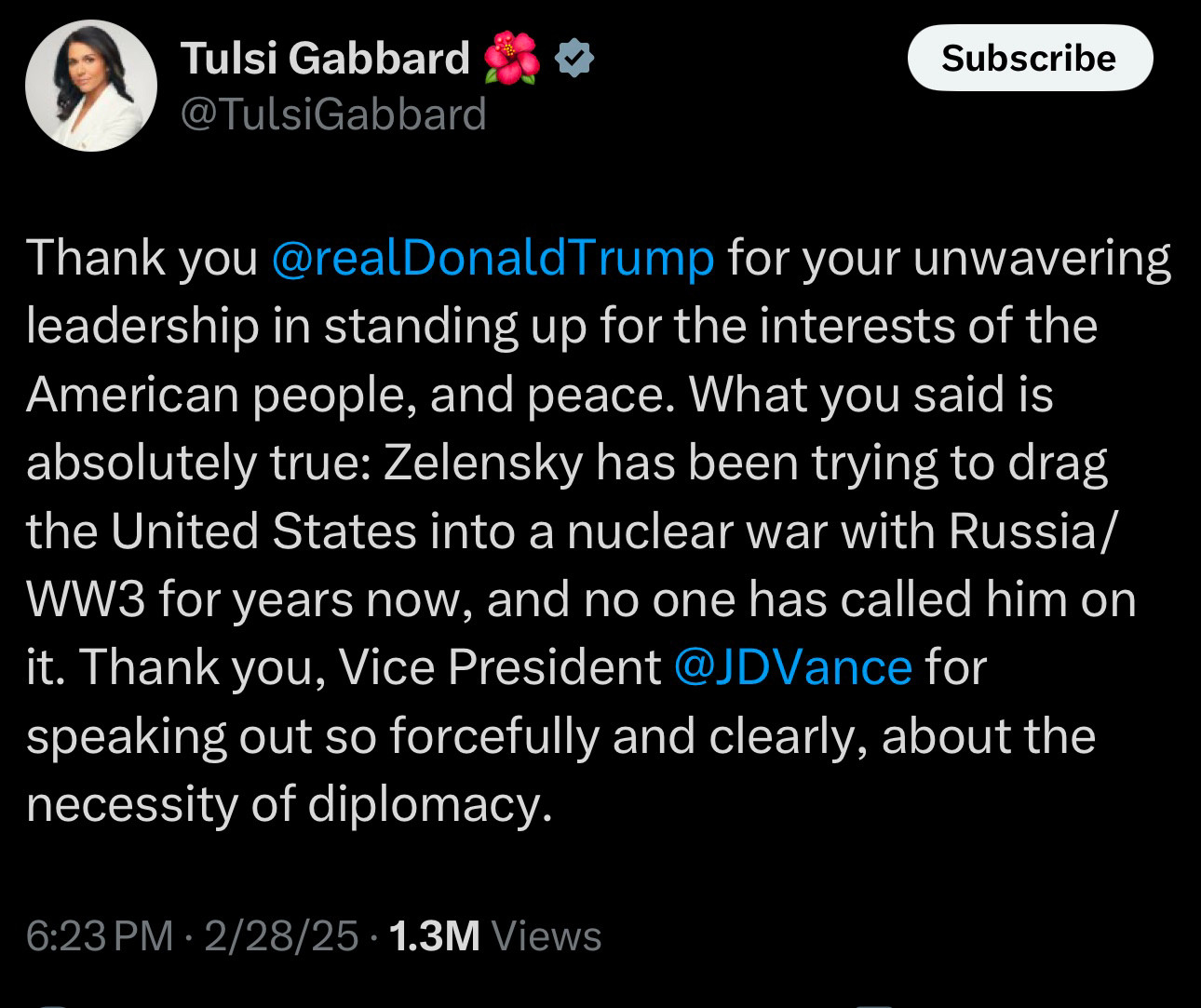This screenshot has width=1201, height=1008.
Task: Click the "Views" label
Action: tap(547, 935)
